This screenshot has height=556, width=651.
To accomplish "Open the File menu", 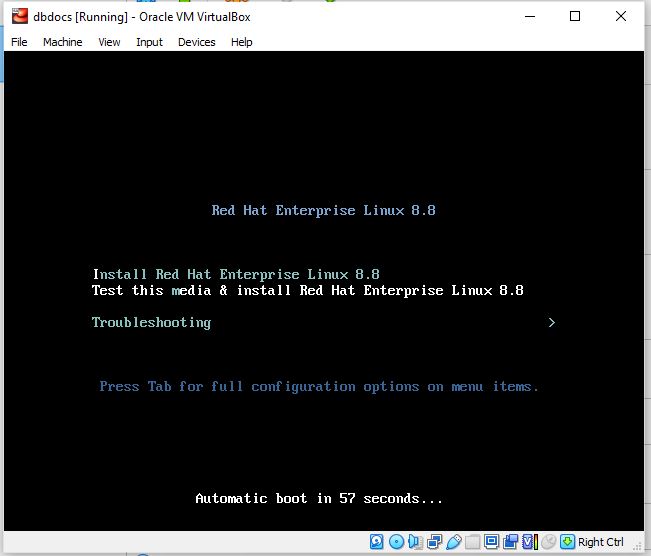I will 19,42.
